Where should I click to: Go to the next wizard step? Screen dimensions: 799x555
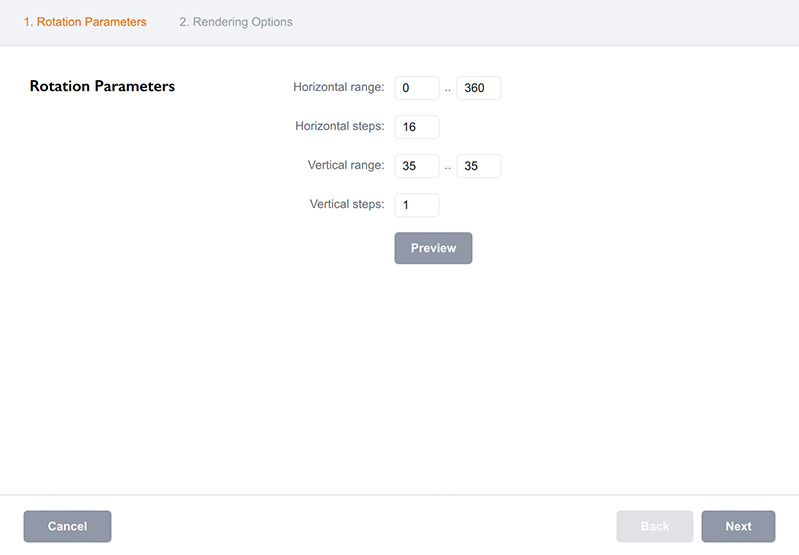738,526
